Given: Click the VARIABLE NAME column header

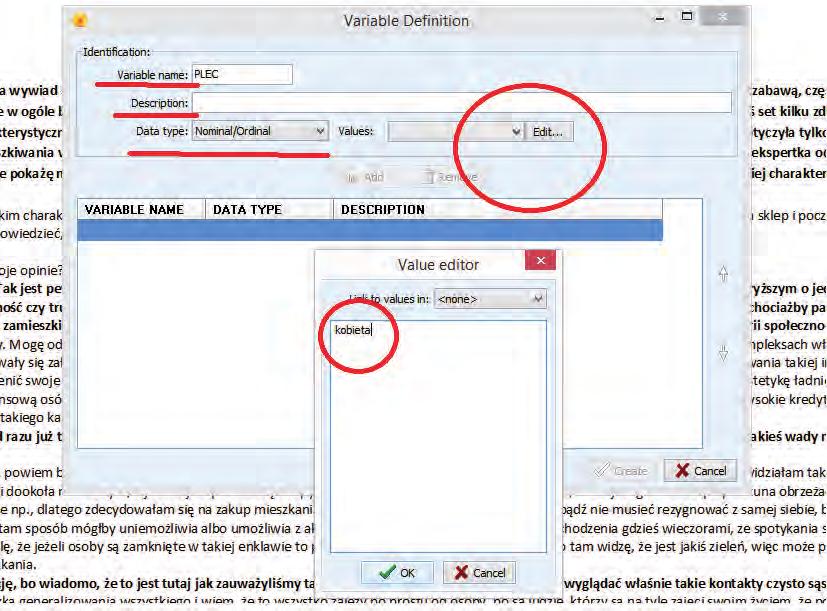Looking at the screenshot, I should (x=141, y=209).
